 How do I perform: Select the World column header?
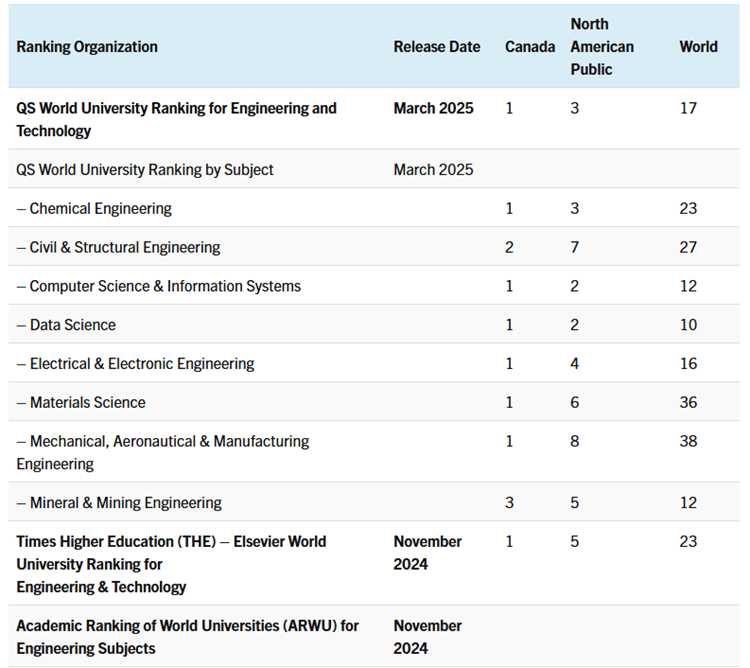click(x=698, y=47)
